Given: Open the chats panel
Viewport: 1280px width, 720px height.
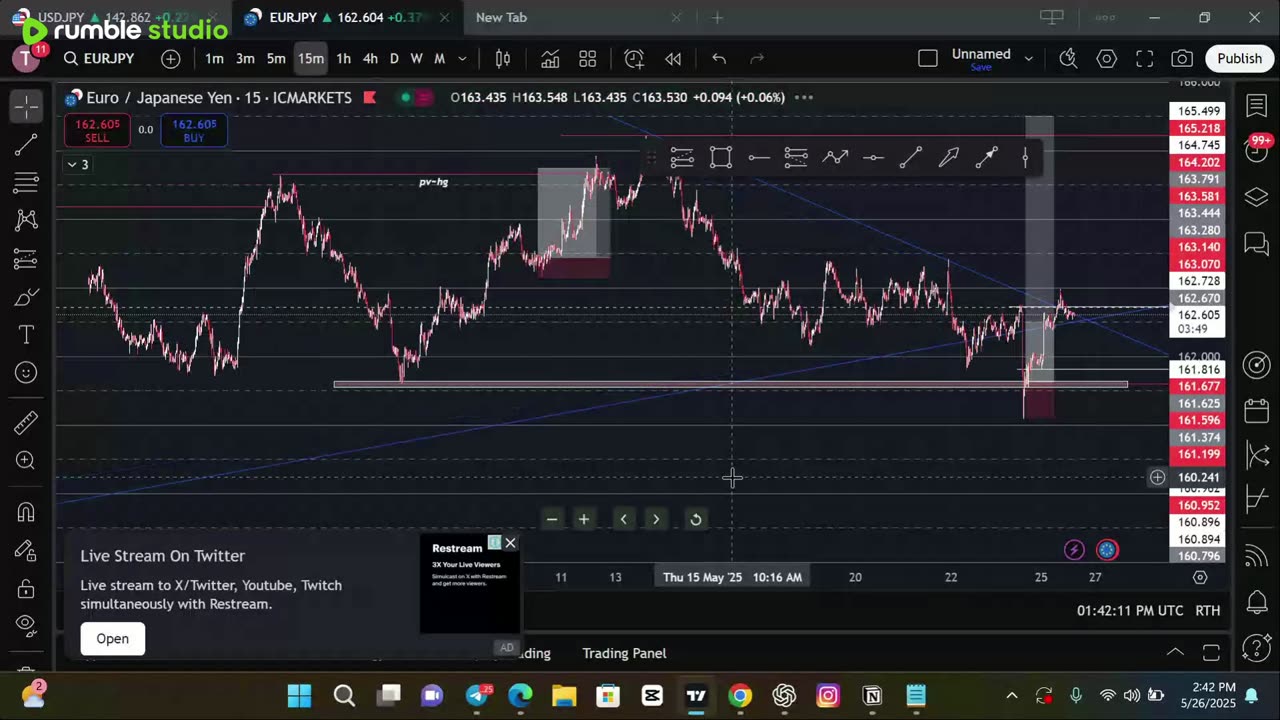Looking at the screenshot, I should 1257,243.
